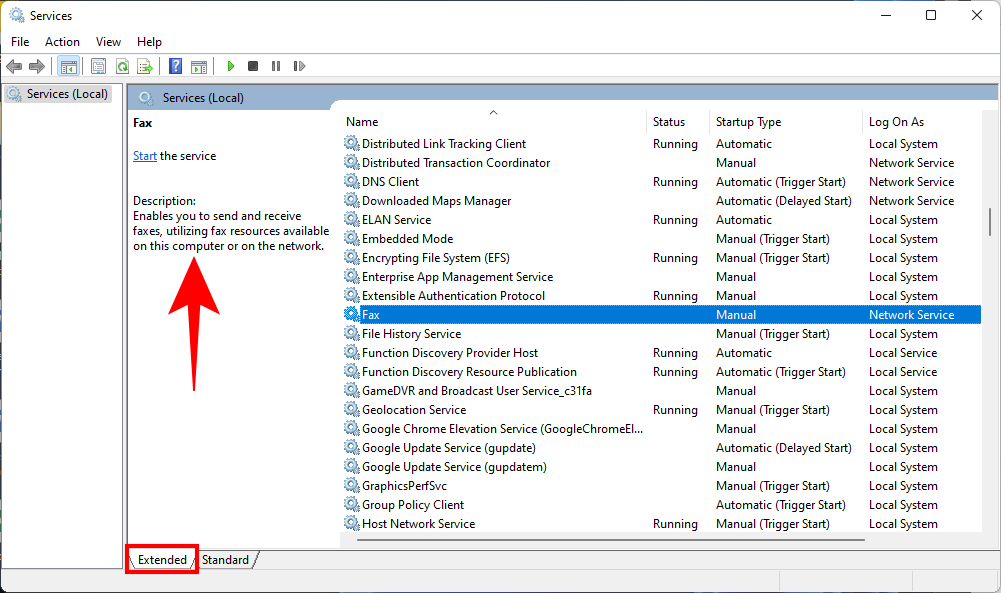Open the Action menu
Screen dimensions: 1001x593
[62, 42]
